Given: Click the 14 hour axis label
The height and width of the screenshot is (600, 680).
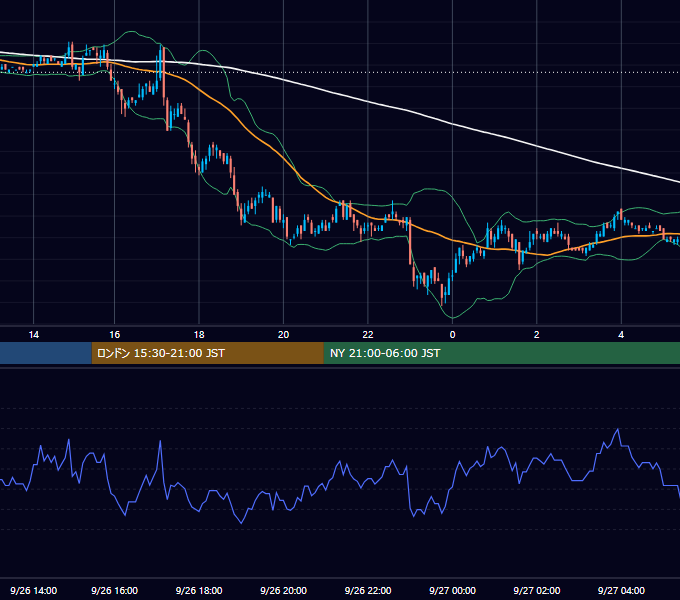Looking at the screenshot, I should tap(33, 335).
